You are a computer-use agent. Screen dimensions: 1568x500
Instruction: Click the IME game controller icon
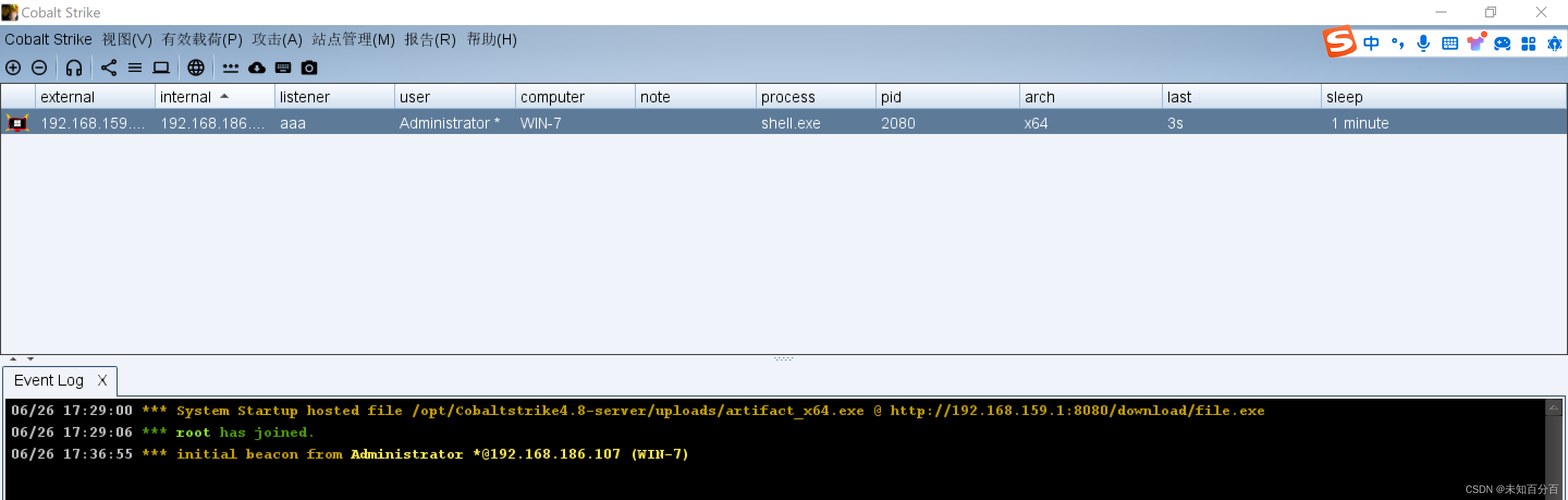1502,43
